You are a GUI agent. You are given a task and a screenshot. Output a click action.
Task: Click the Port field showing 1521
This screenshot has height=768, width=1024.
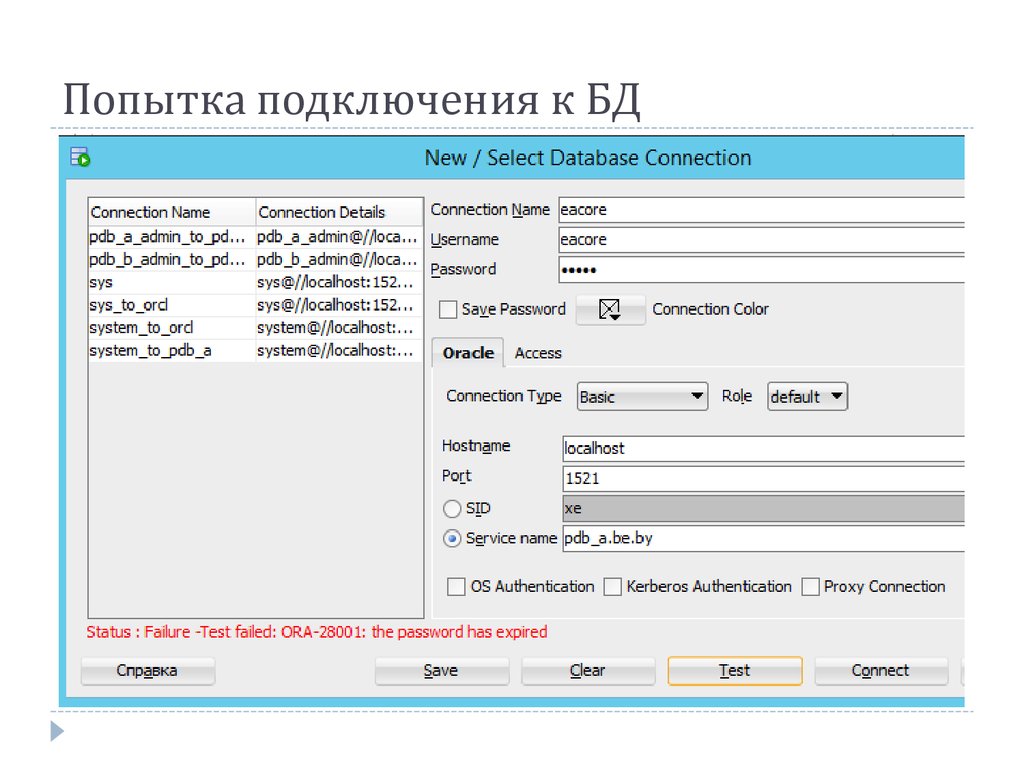pyautogui.click(x=763, y=479)
